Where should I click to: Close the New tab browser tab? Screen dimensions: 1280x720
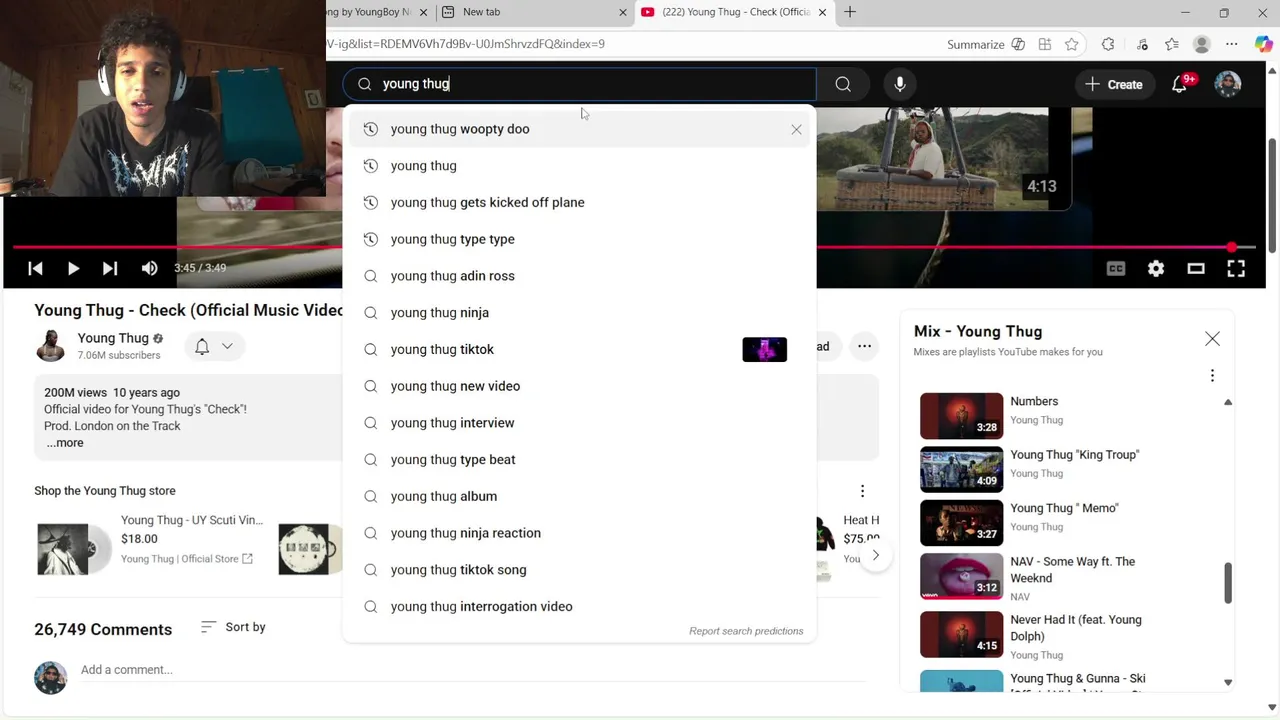click(x=623, y=12)
